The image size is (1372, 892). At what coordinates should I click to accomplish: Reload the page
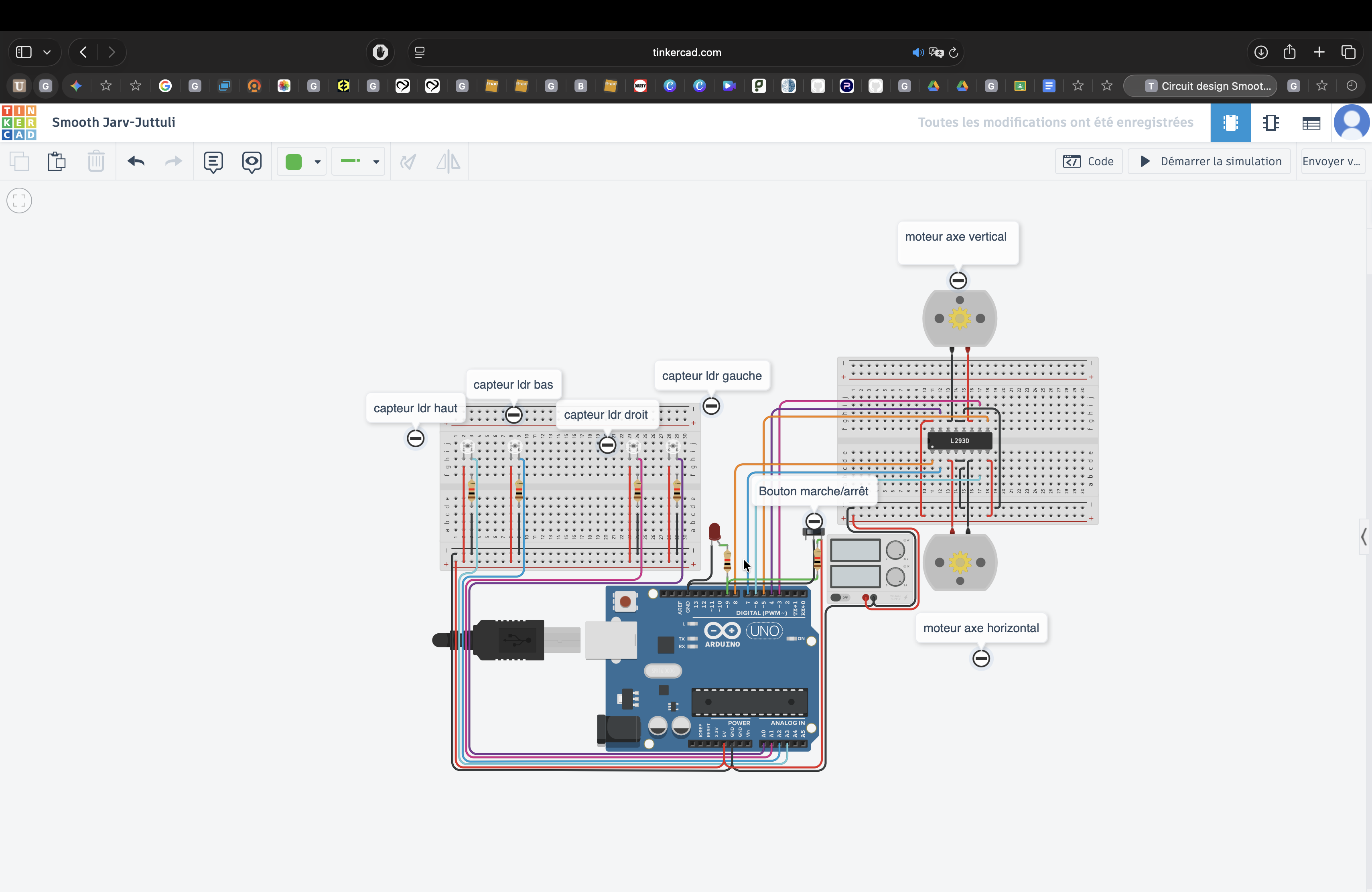(954, 53)
